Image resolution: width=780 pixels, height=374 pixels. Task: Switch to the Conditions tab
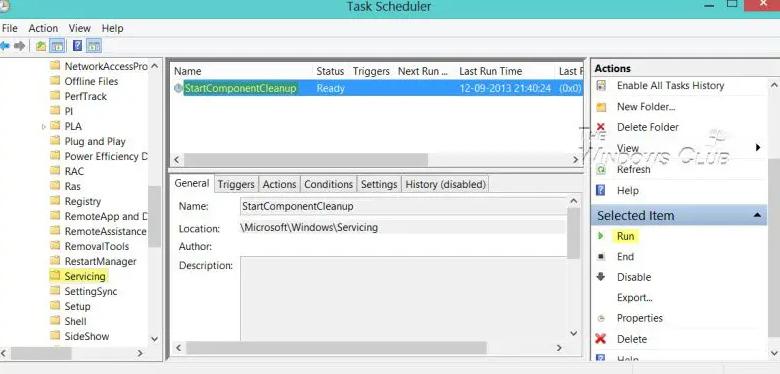(x=328, y=185)
